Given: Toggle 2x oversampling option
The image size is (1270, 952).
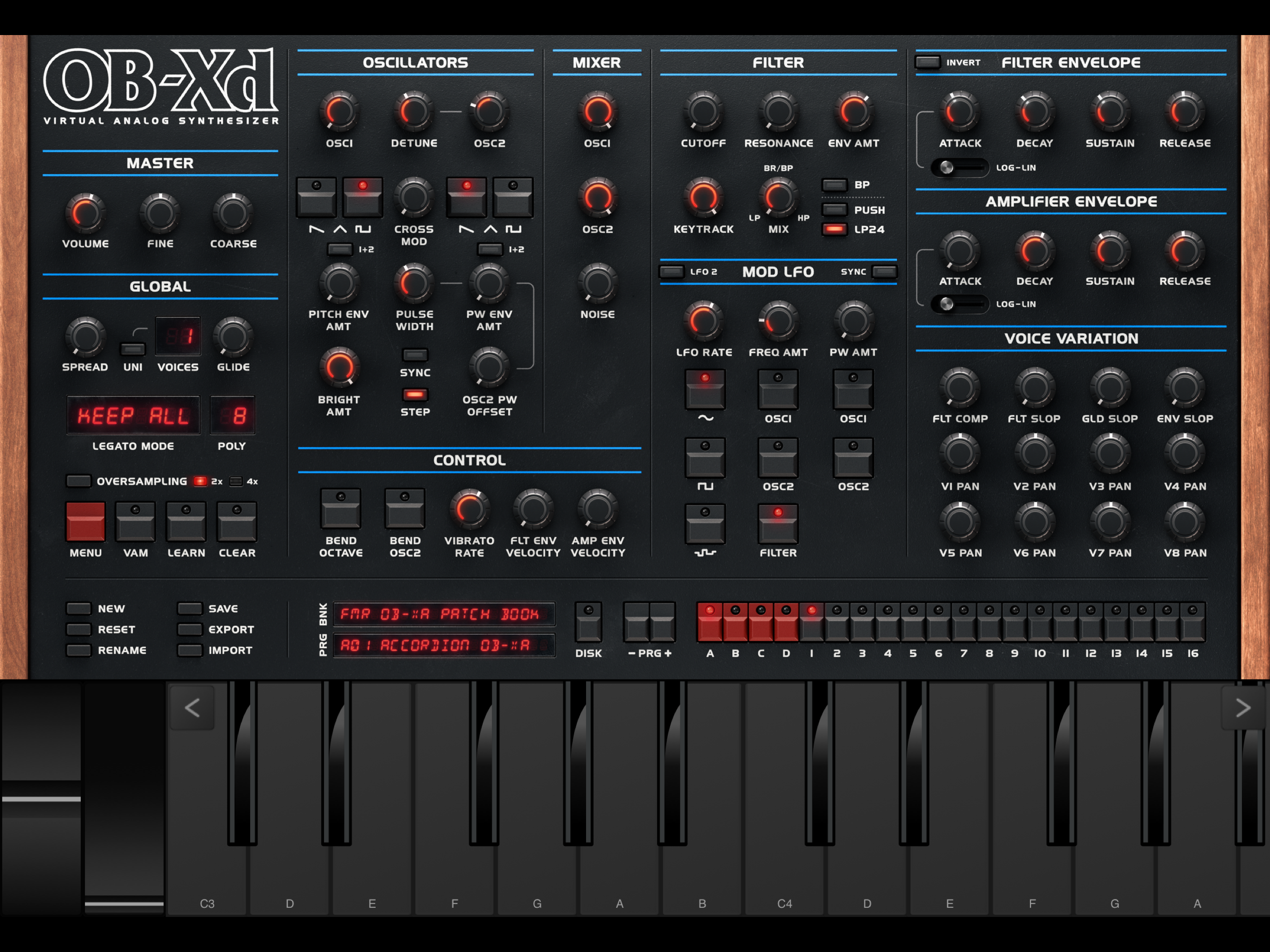Looking at the screenshot, I should tap(200, 482).
